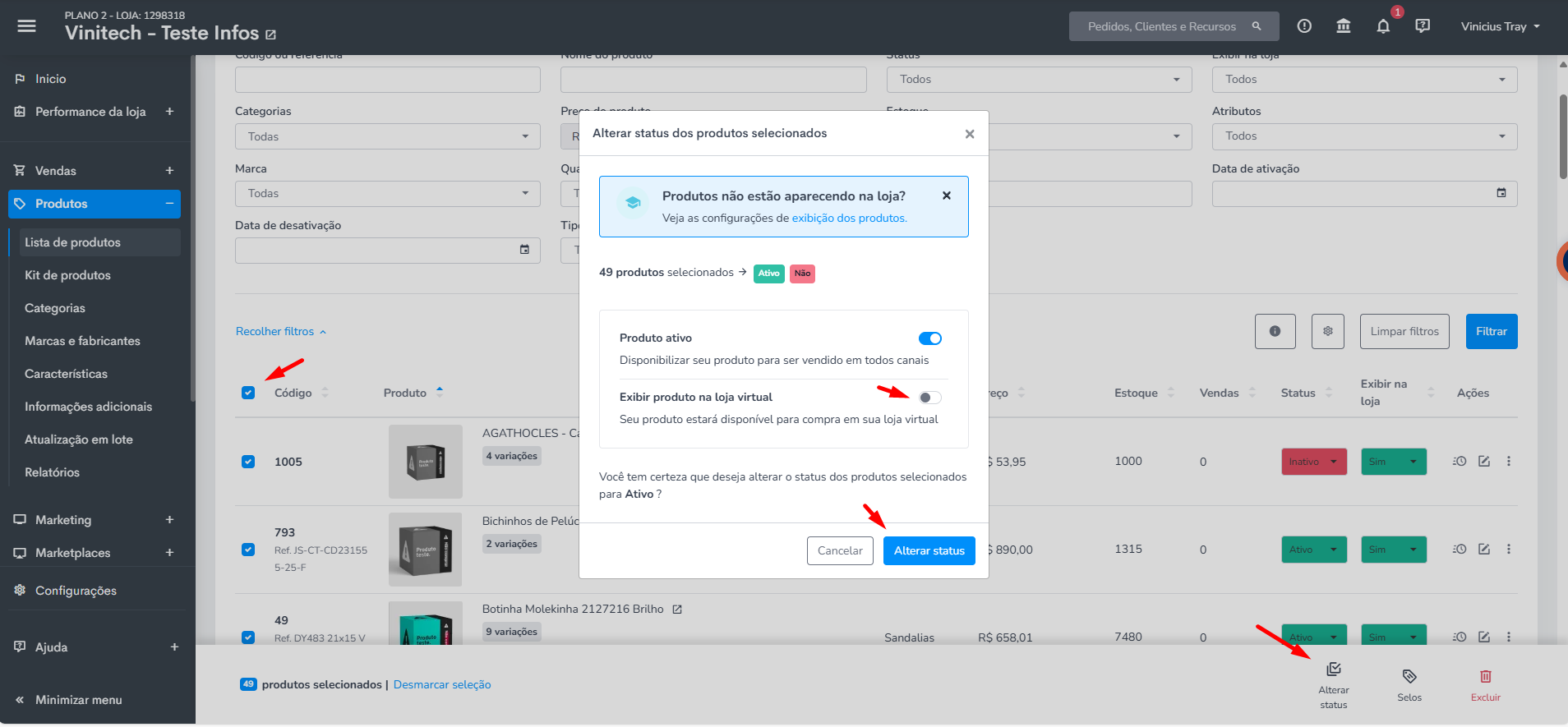Click the Excluir trash icon
The image size is (1568, 727).
[x=1486, y=677]
